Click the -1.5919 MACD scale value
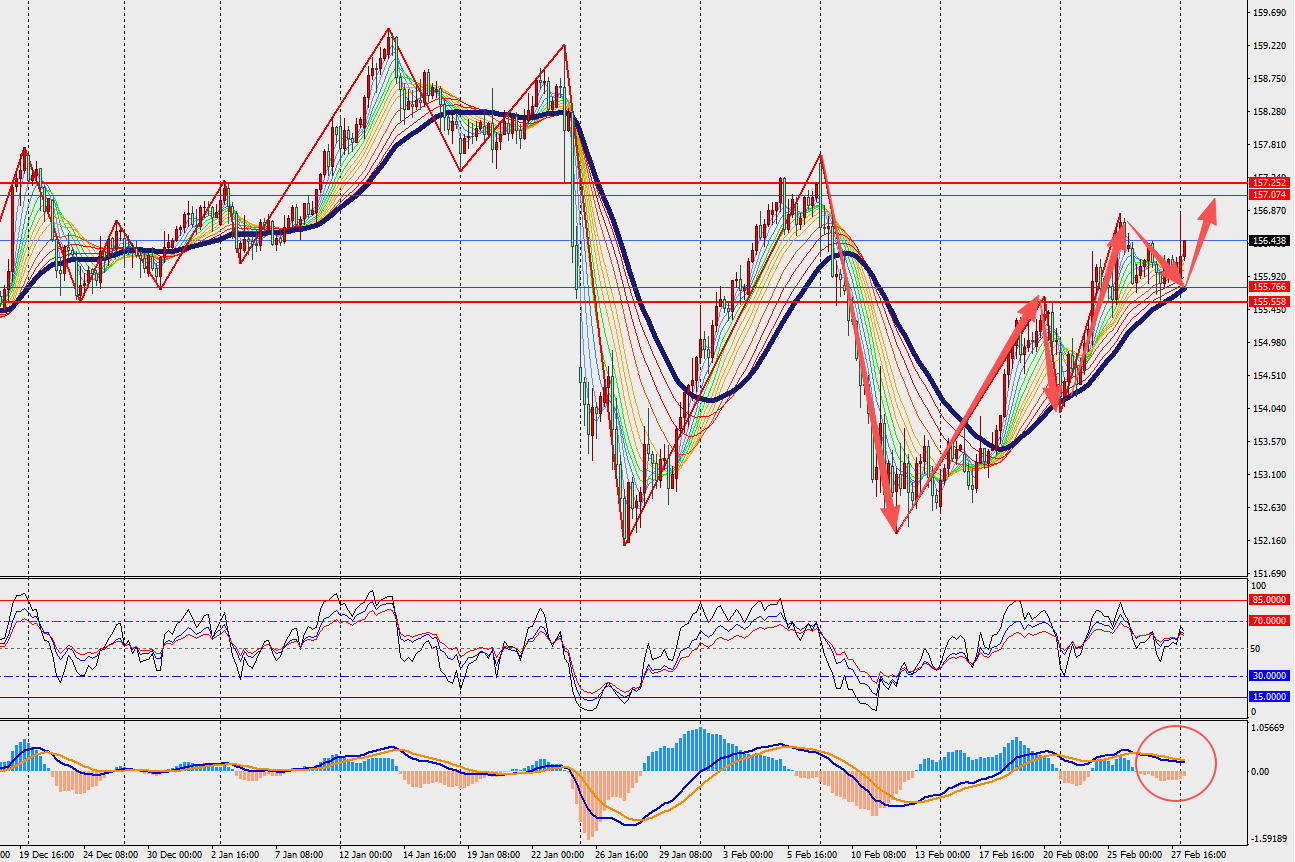The width and height of the screenshot is (1295, 862). (x=1269, y=840)
